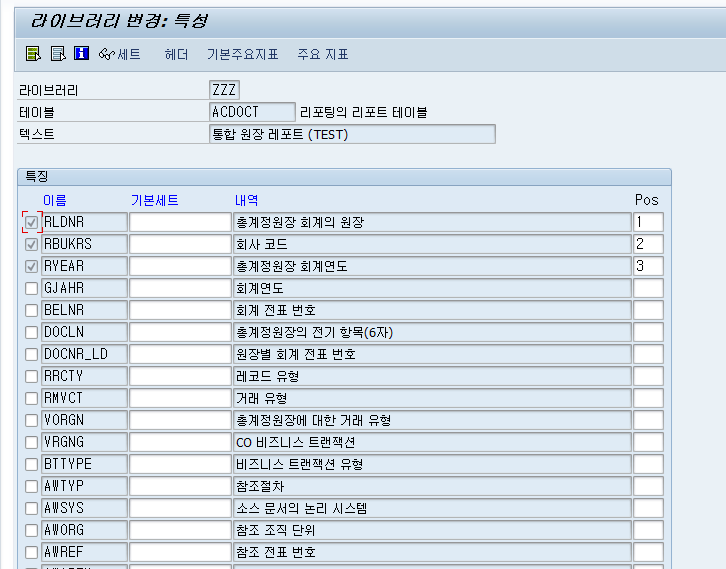Uncheck the RLDNR characteristic checkbox
726x569 pixels.
click(31, 222)
